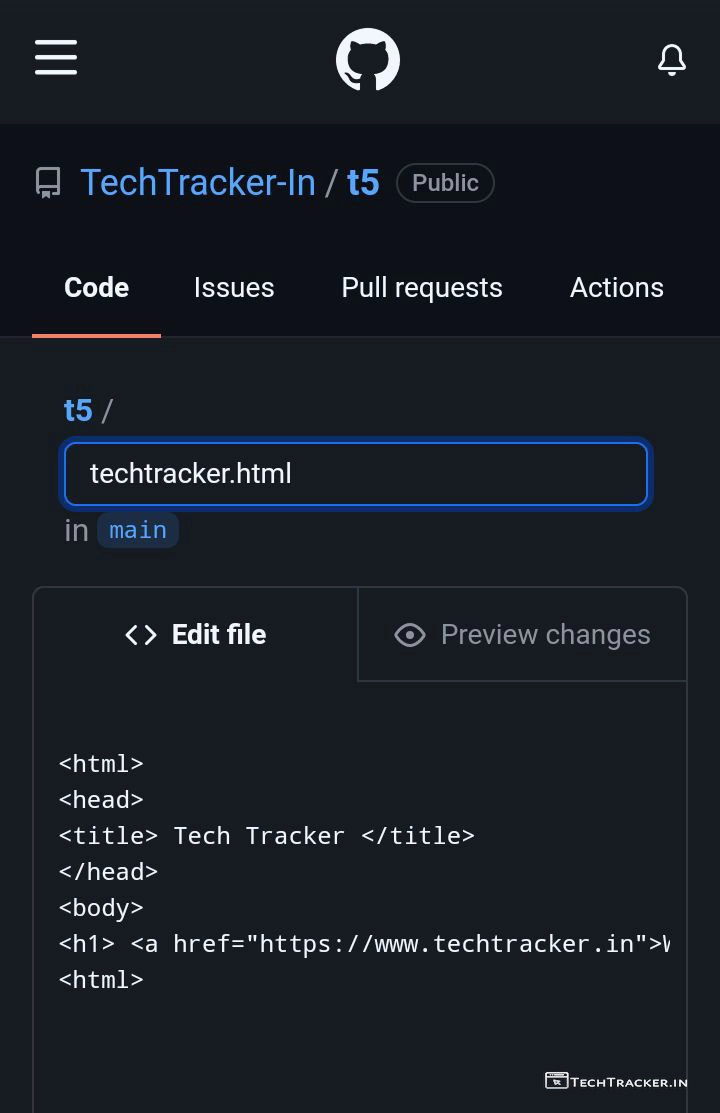Focus the techtracker.html filename field
720x1113 pixels.
356,474
